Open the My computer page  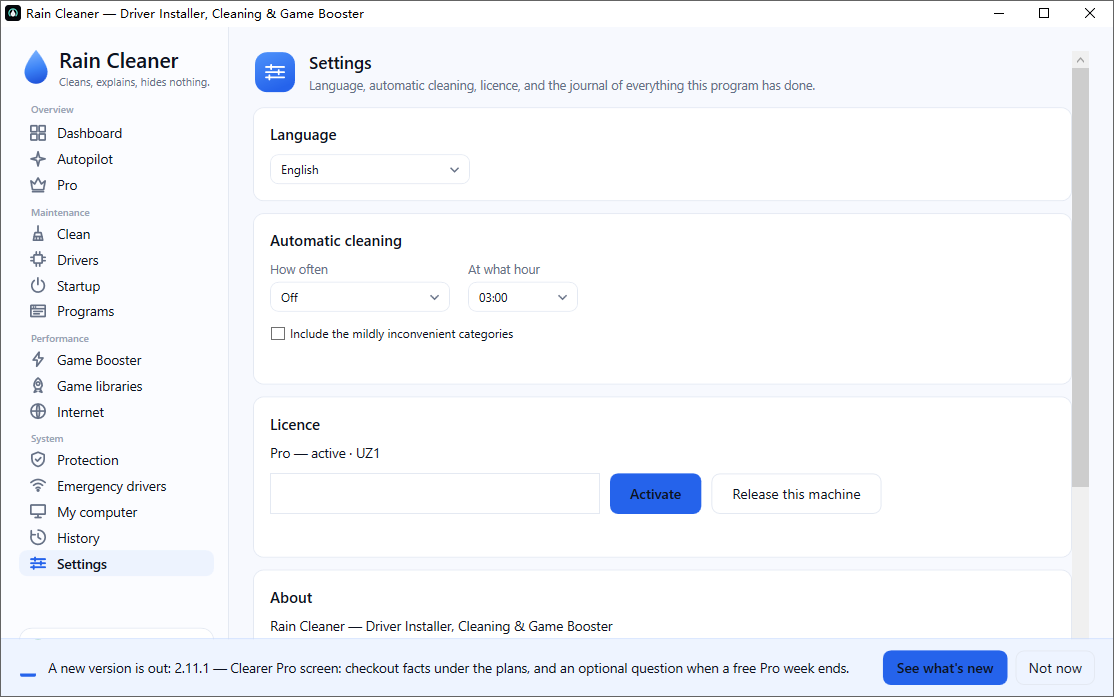coord(117,512)
